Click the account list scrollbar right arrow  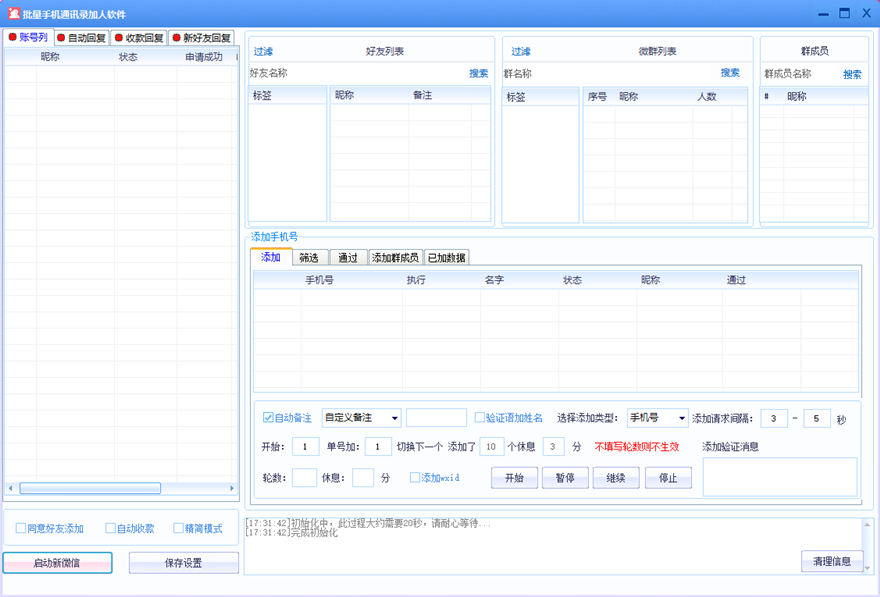(232, 488)
